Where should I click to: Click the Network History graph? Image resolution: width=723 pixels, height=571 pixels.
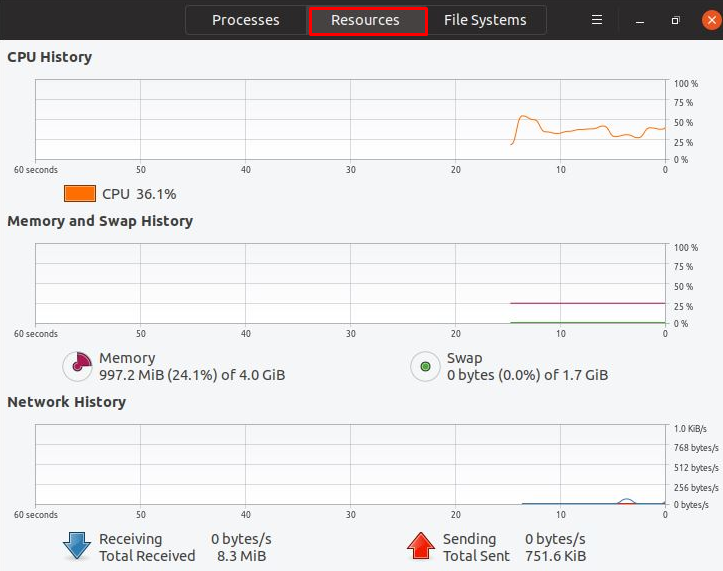pyautogui.click(x=350, y=464)
